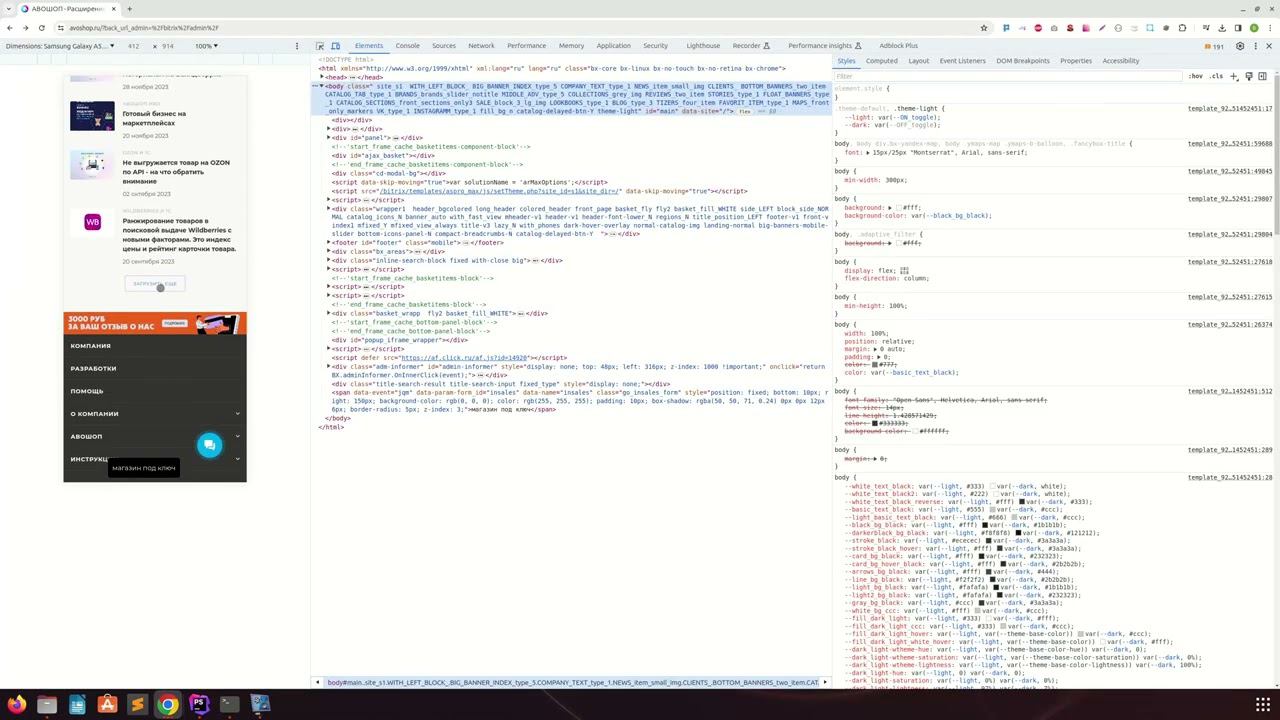
Task: Open DevTools settings gear
Action: pyautogui.click(x=1240, y=46)
